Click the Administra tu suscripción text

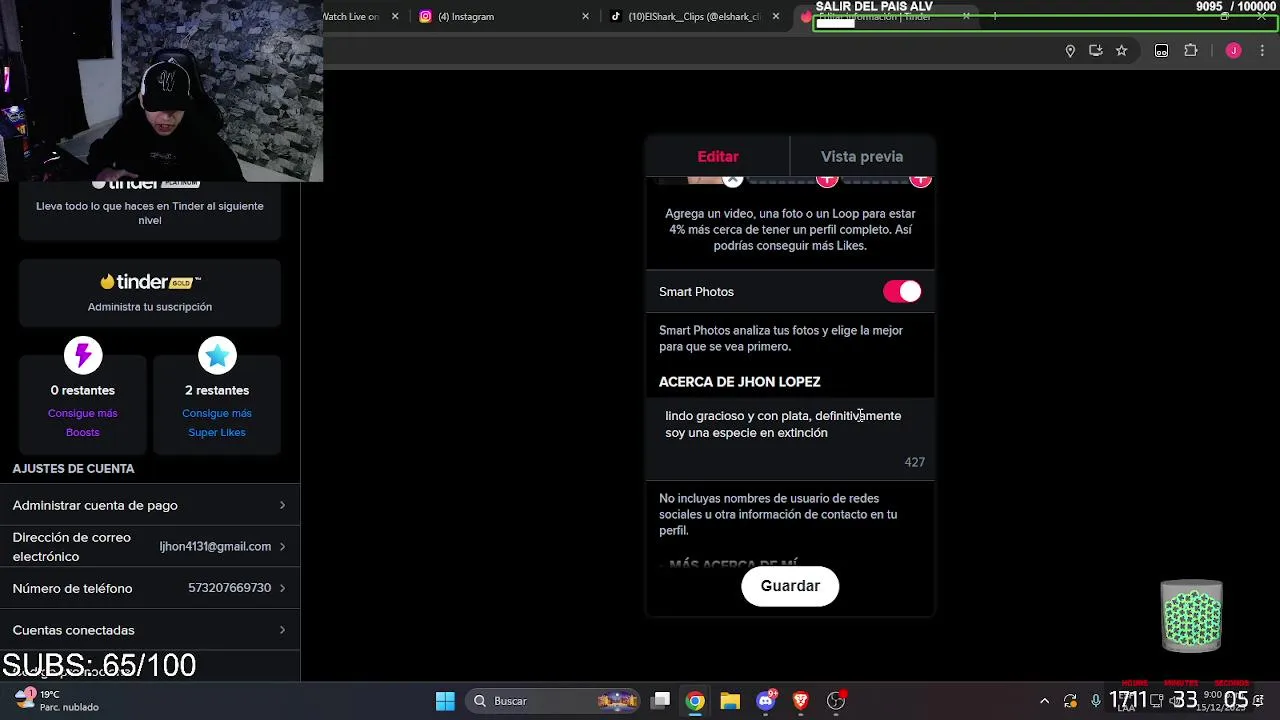pos(150,307)
